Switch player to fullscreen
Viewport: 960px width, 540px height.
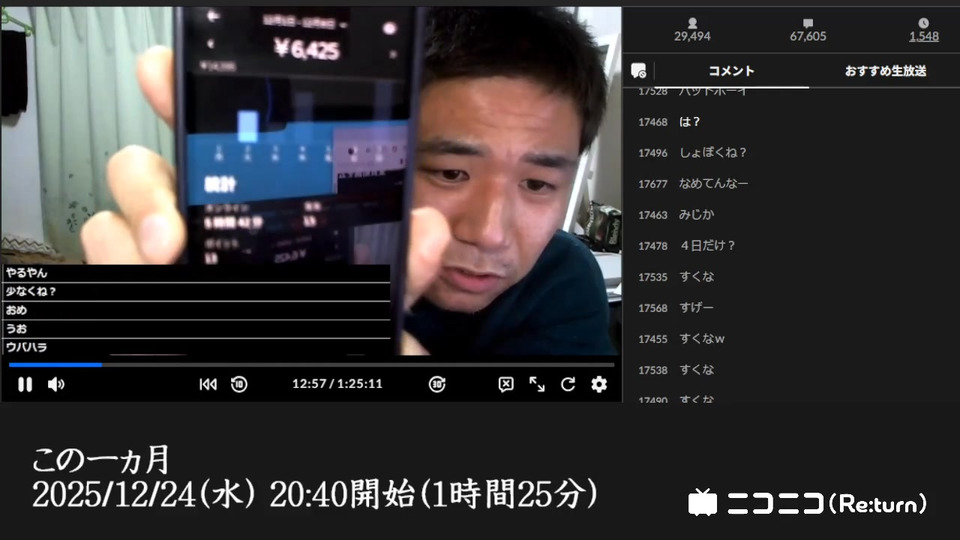tap(537, 384)
